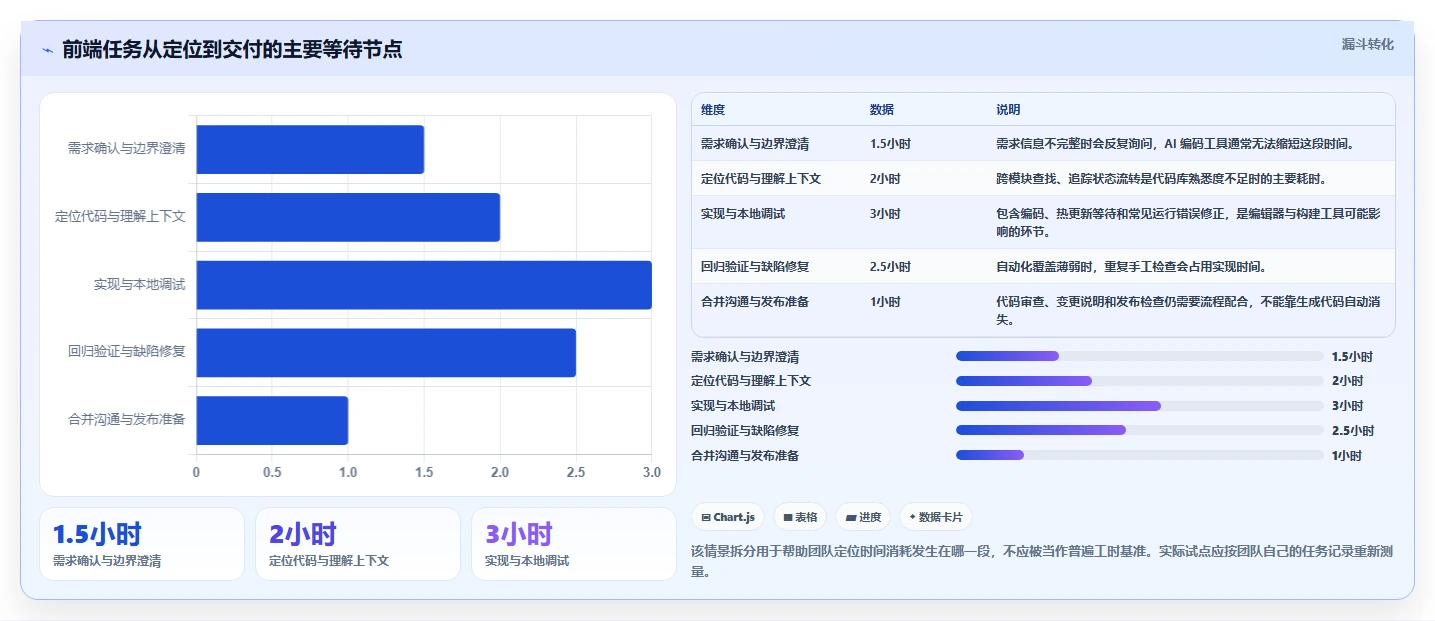Click the 回归验证与缺陷修复 chart bar
Image resolution: width=1435 pixels, height=621 pixels.
(386, 352)
